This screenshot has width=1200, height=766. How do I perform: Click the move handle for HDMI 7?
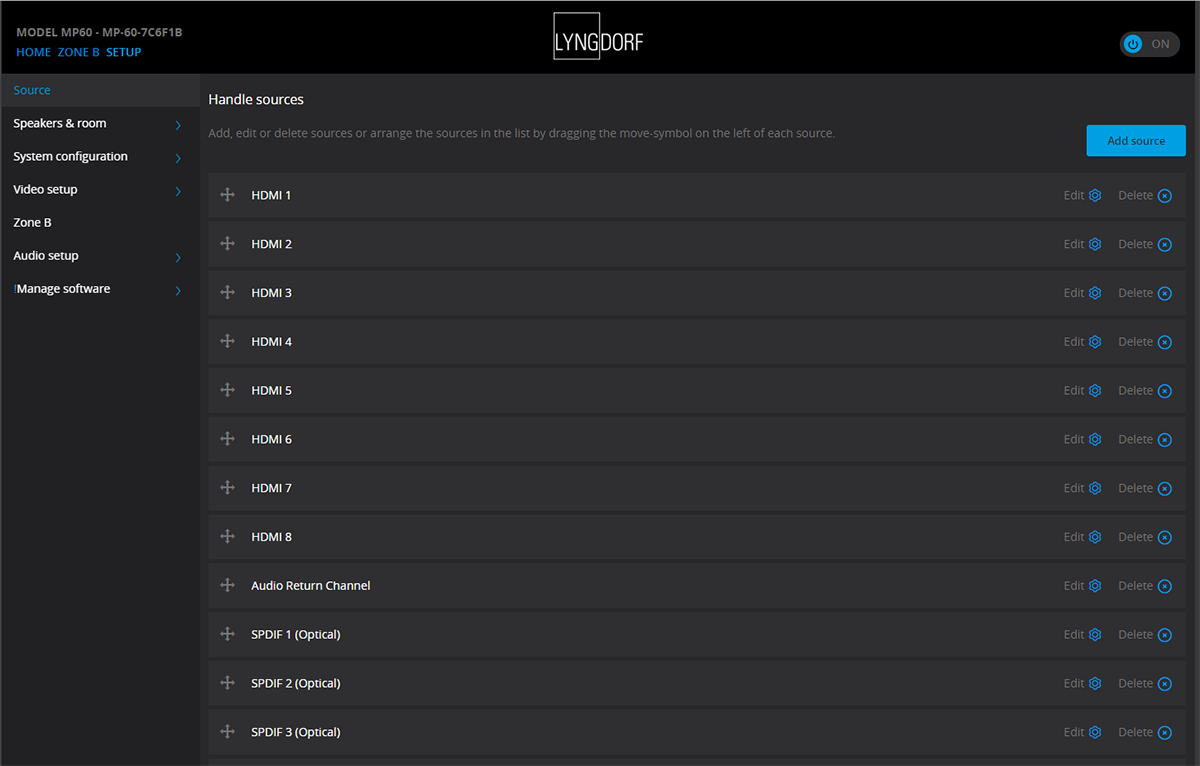227,488
